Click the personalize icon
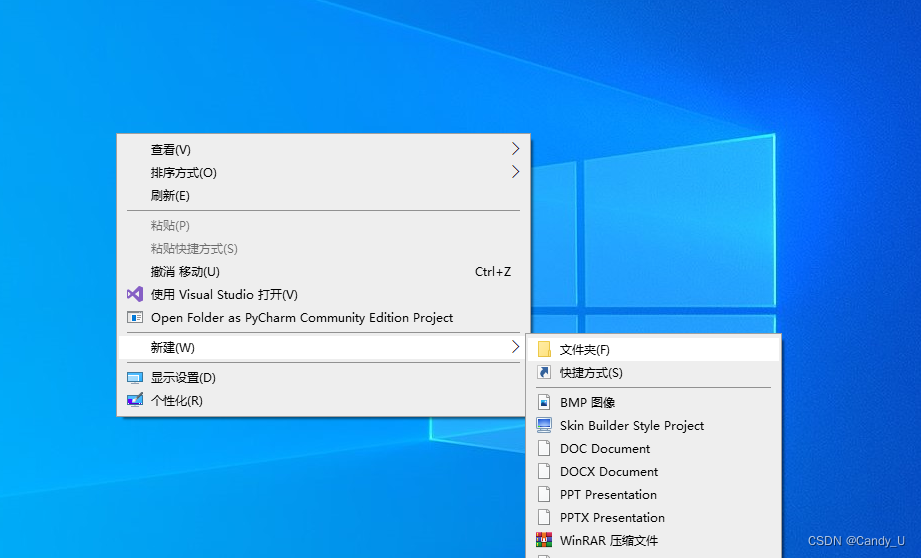The image size is (921, 558). pyautogui.click(x=135, y=400)
